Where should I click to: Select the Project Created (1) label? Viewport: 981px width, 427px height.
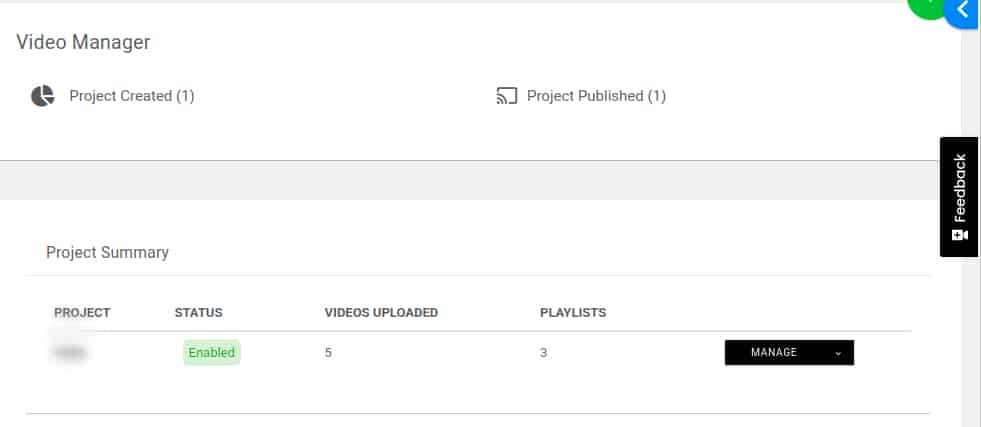coord(132,96)
